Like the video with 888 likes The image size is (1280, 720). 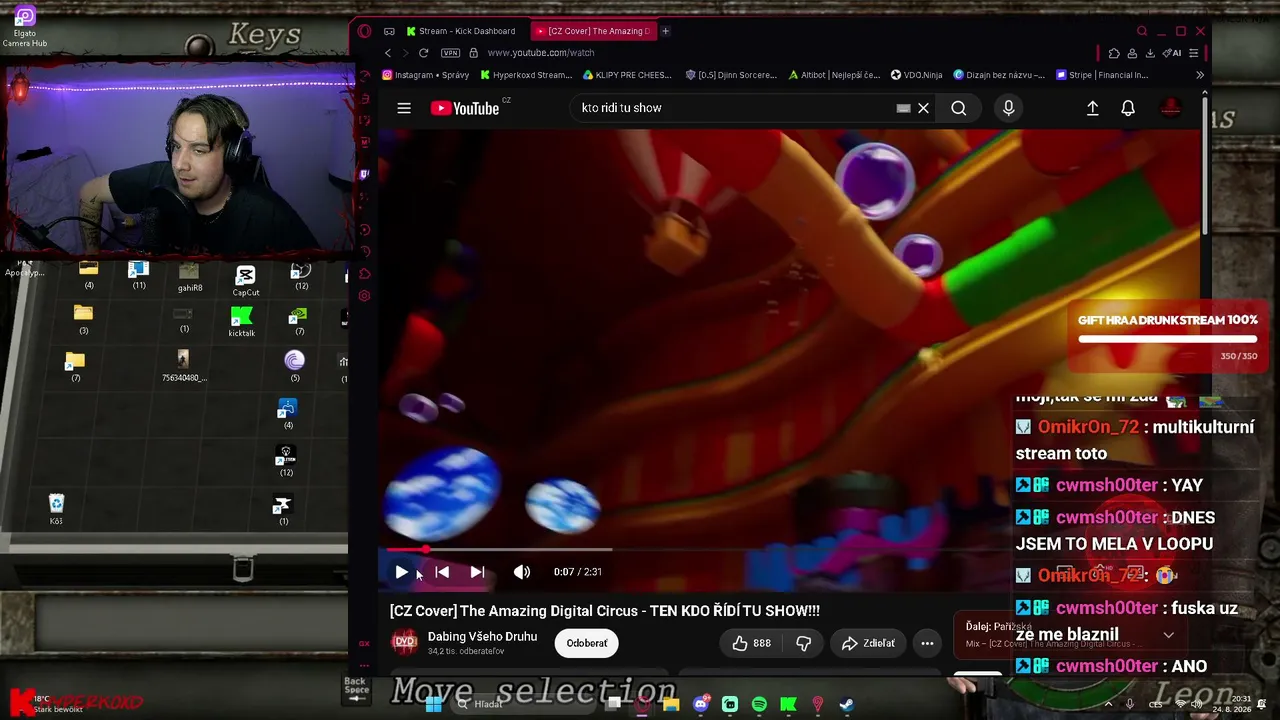751,643
